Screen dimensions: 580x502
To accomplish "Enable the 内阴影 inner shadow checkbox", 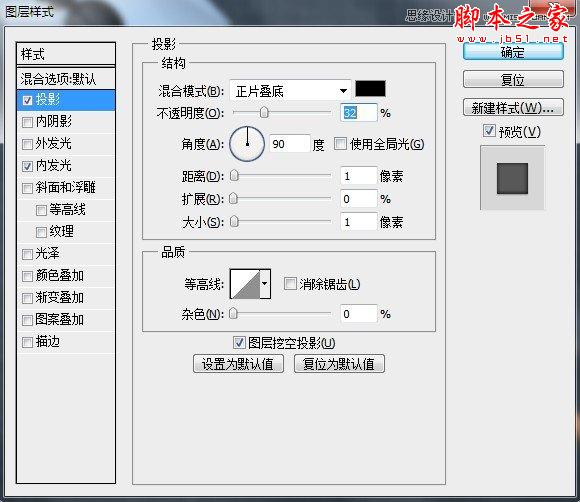I will [x=27, y=122].
